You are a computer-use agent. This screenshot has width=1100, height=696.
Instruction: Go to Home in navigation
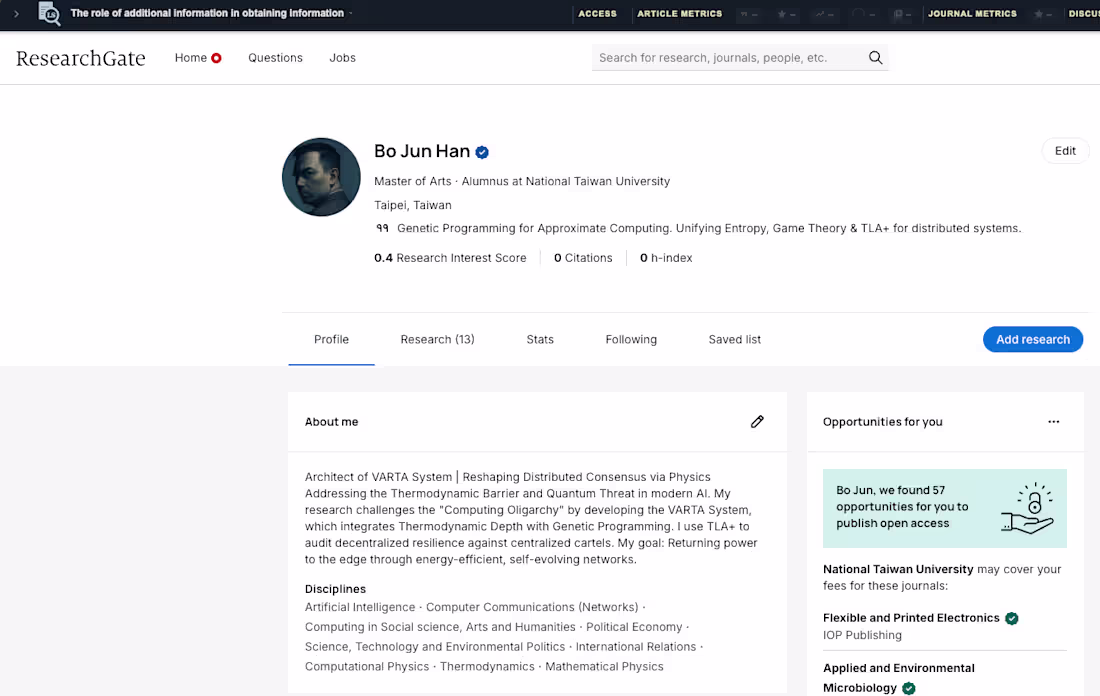tap(191, 58)
